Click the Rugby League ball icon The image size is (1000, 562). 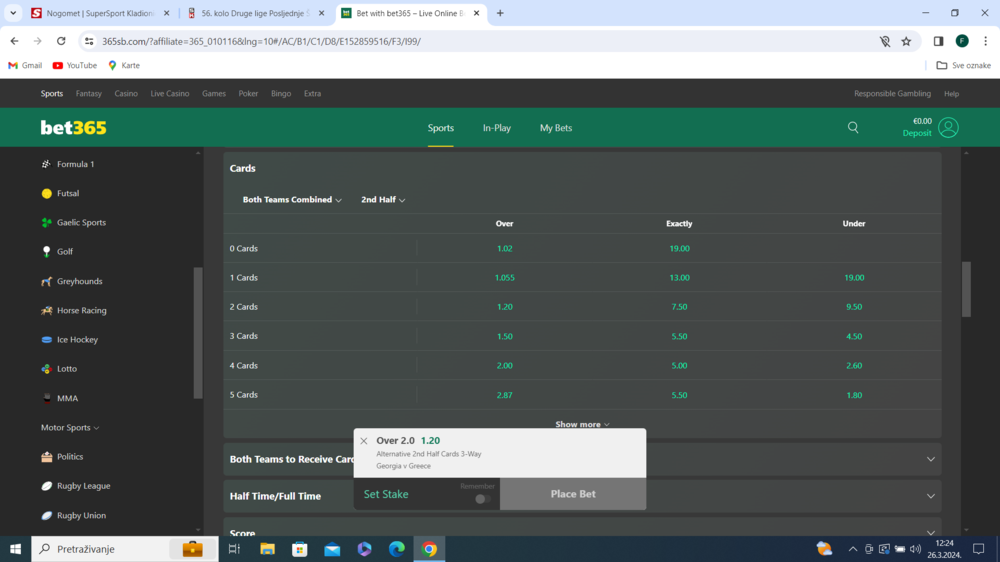(47, 486)
